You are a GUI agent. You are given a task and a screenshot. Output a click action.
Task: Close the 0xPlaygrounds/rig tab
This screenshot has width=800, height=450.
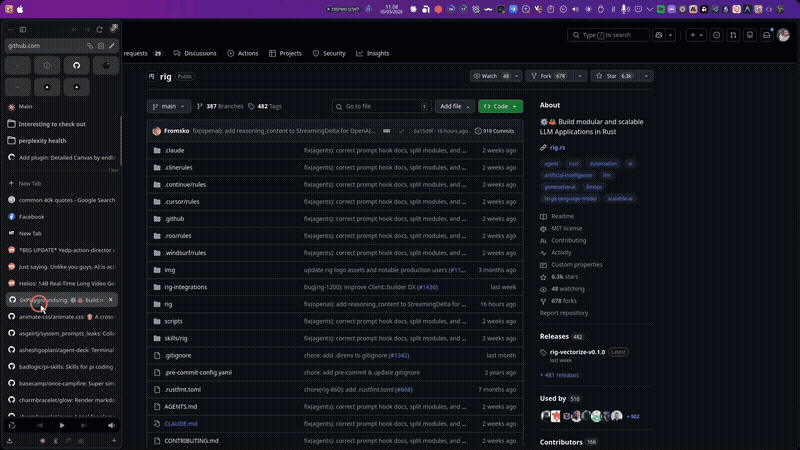pos(111,299)
